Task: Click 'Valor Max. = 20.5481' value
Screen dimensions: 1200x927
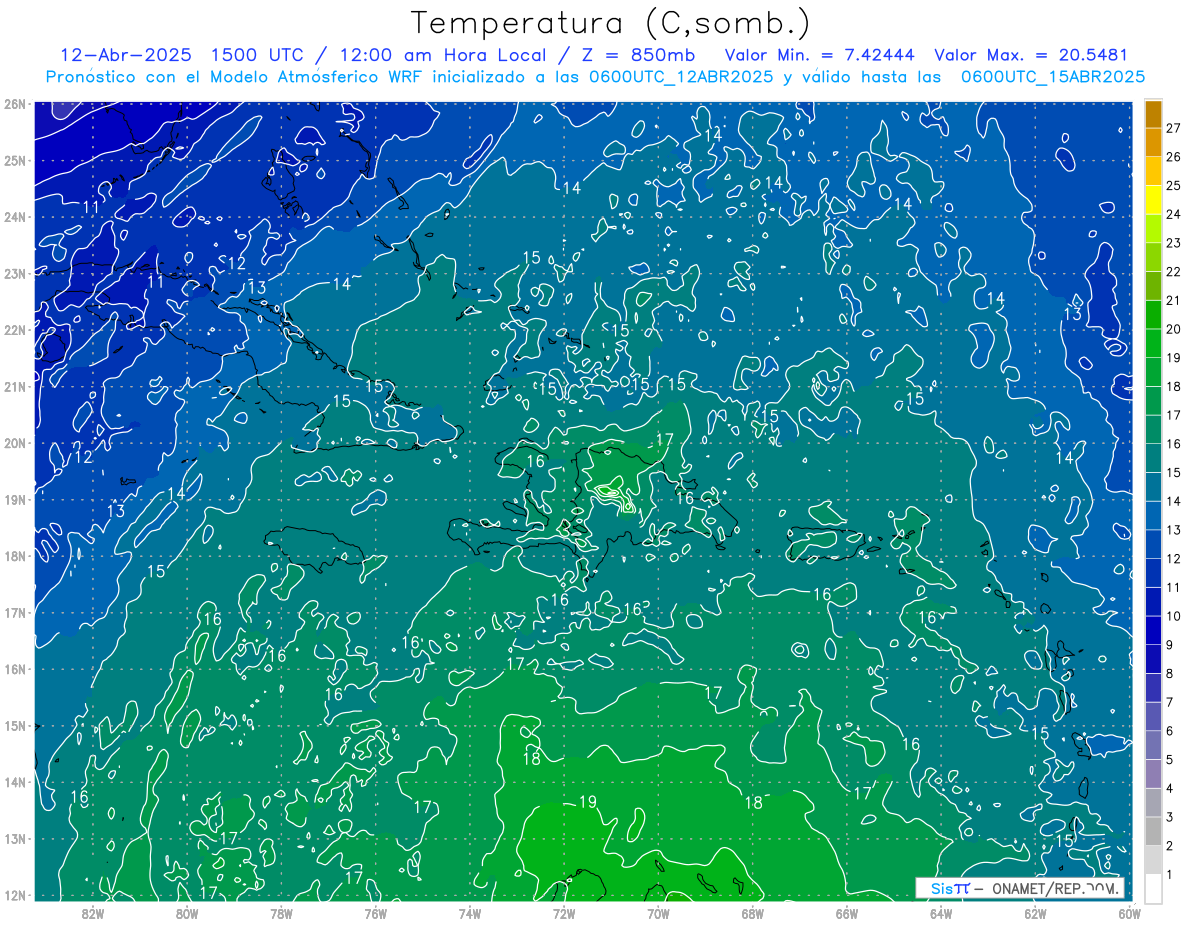Action: [x=1031, y=54]
